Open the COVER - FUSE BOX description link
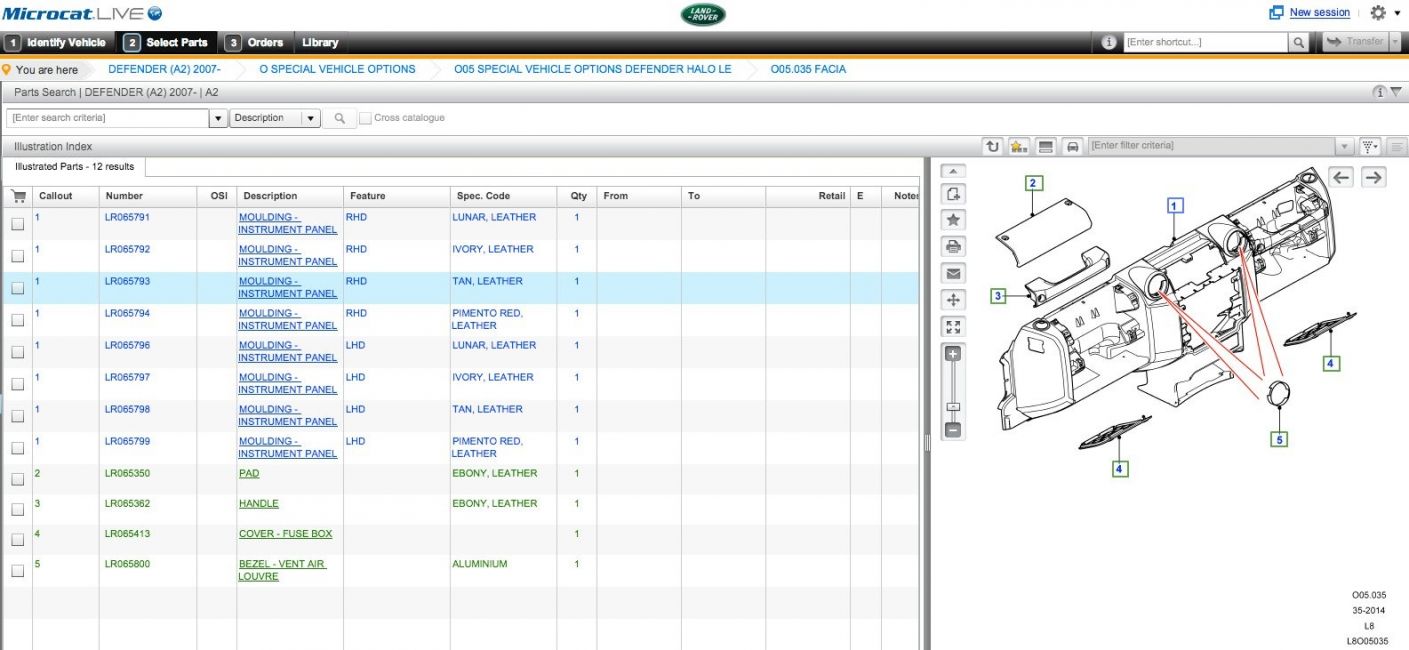The image size is (1409, 650). point(285,534)
